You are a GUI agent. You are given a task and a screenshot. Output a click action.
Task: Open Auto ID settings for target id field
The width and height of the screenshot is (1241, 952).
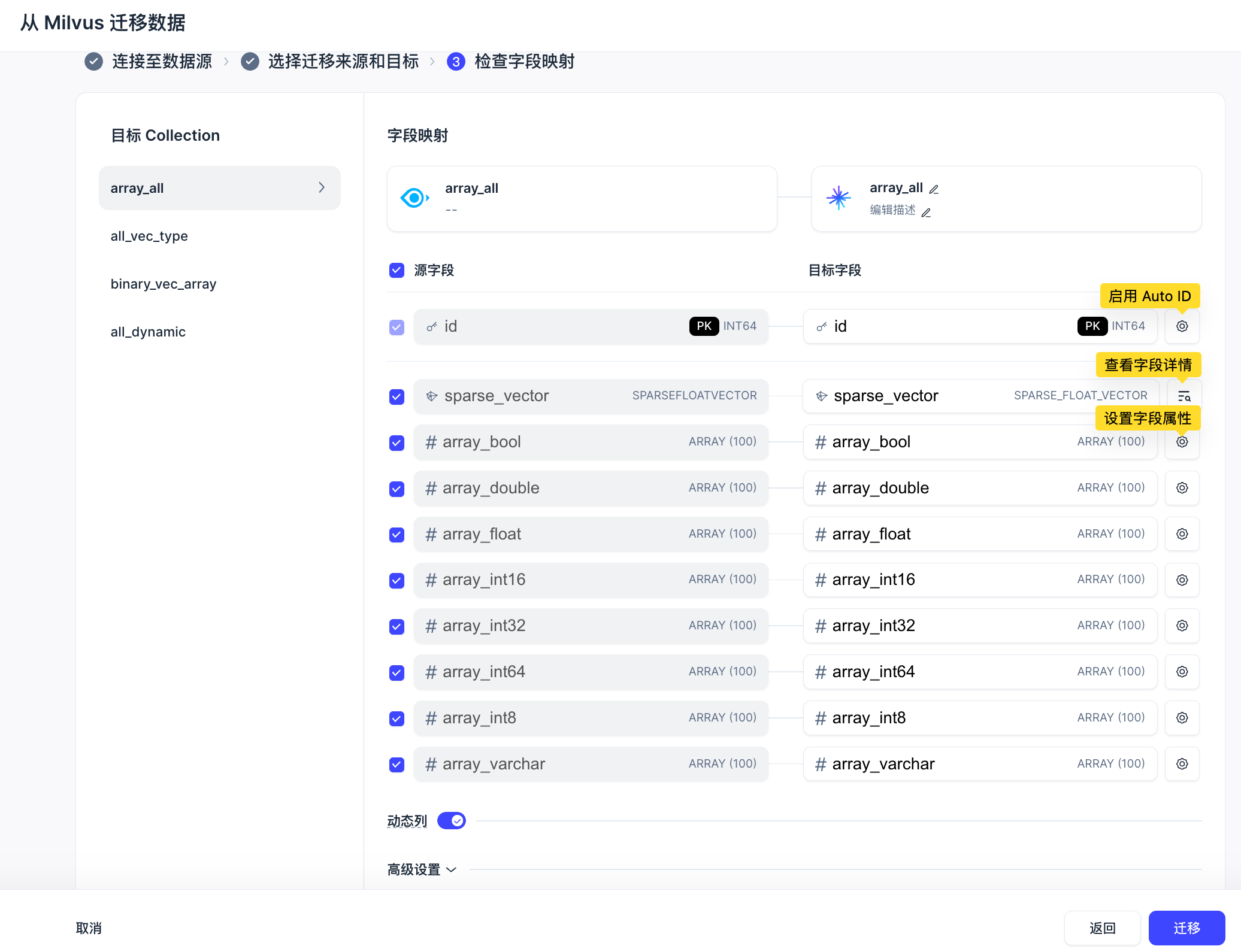(x=1182, y=326)
